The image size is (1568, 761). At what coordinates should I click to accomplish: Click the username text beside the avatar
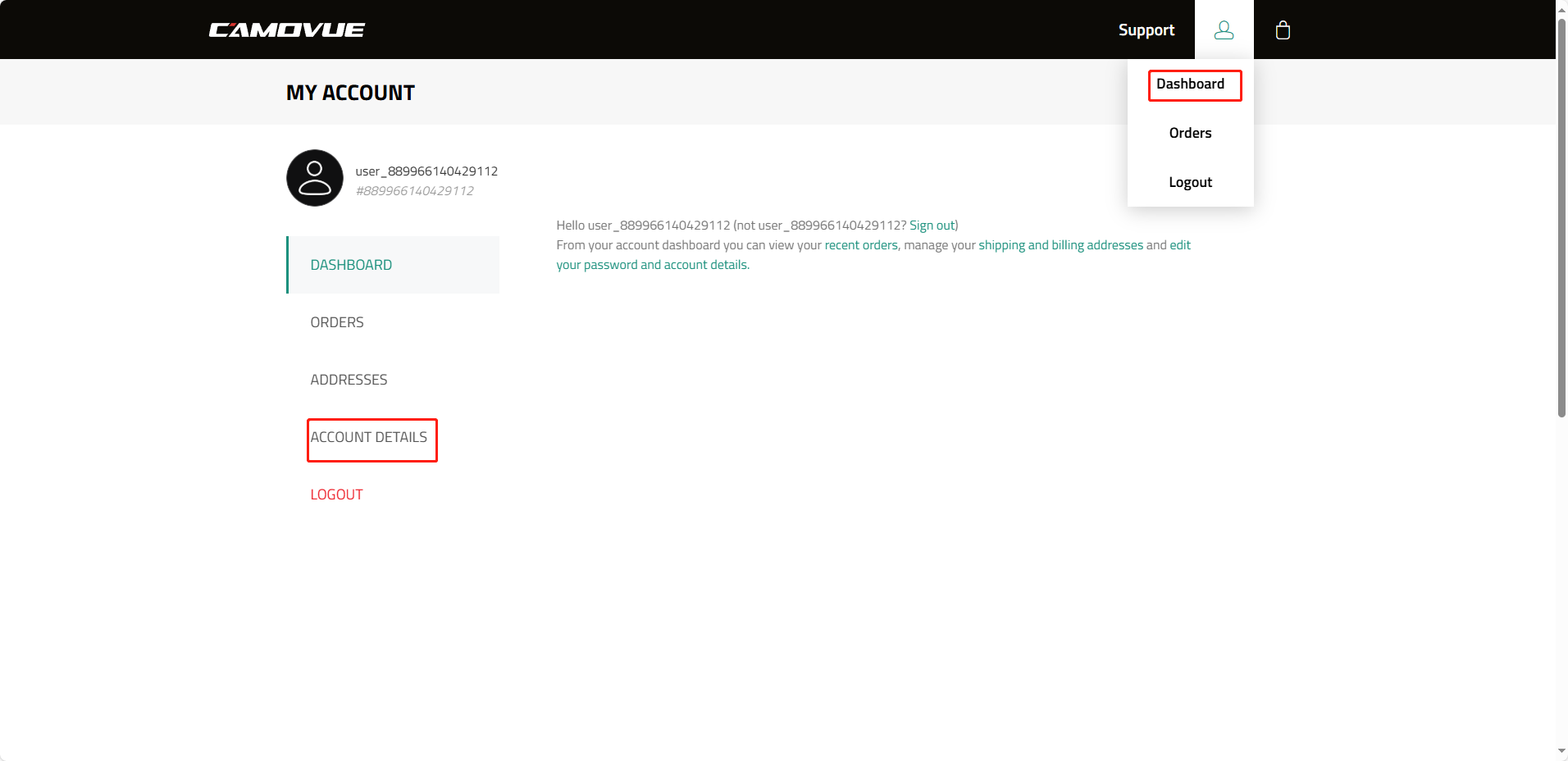[x=426, y=171]
